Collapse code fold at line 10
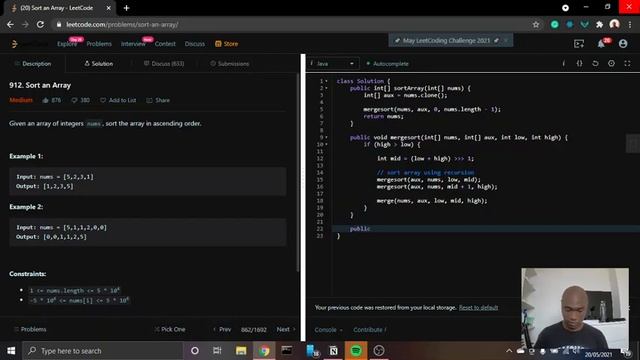Viewport: 640px width, 360px height. 326,144
